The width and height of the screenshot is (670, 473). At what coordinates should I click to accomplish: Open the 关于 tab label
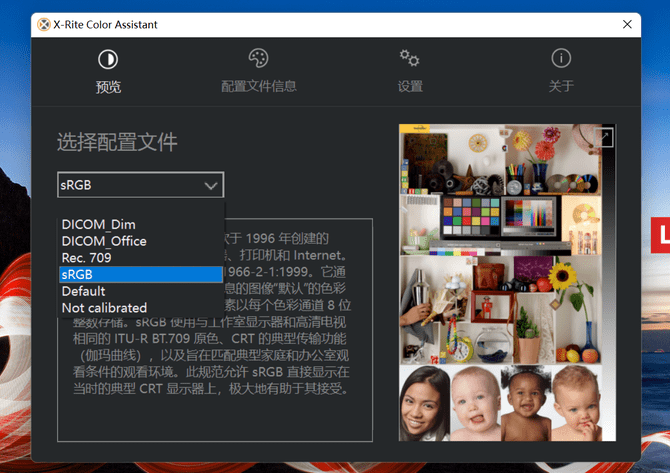click(x=561, y=86)
